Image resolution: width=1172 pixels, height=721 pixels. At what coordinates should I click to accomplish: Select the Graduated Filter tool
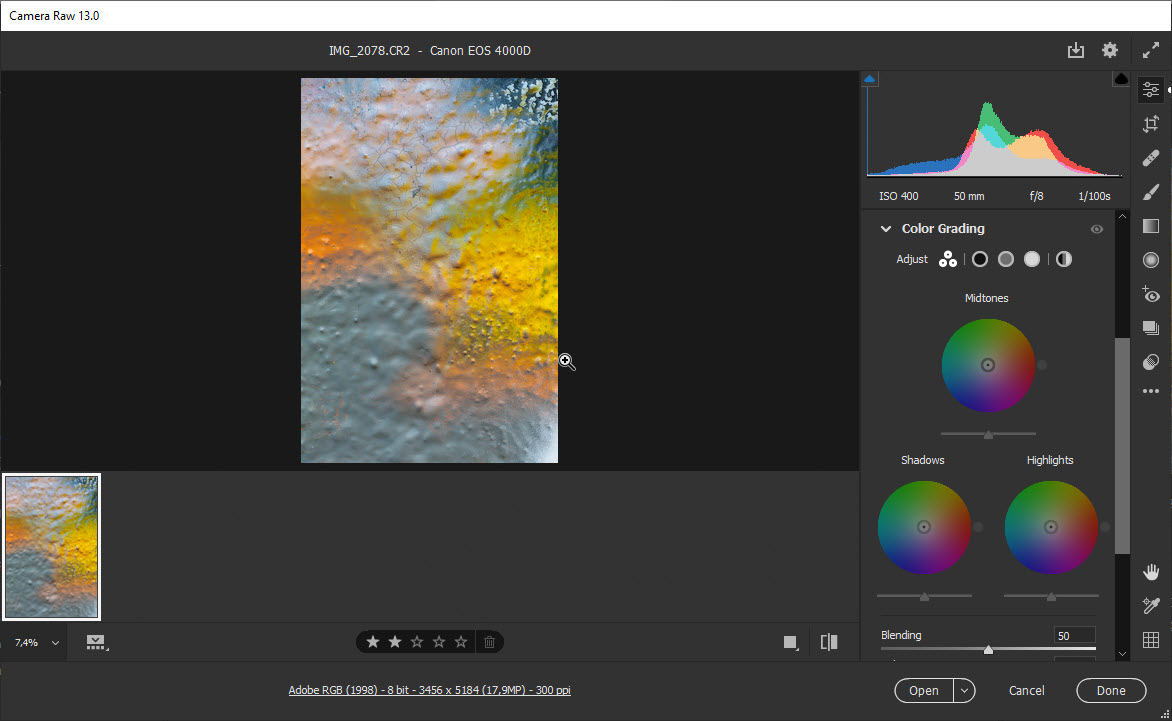coord(1150,226)
